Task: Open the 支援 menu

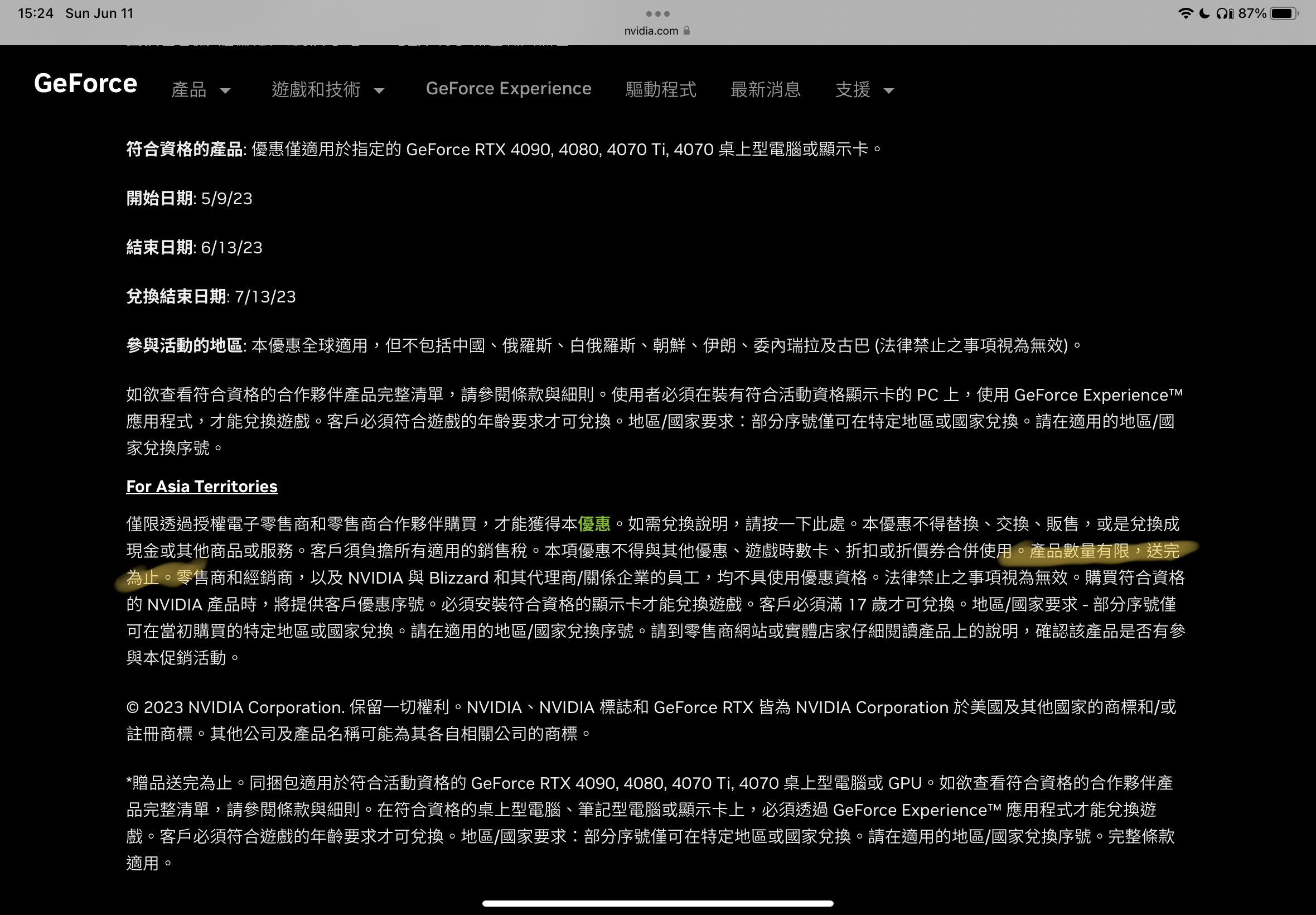Action: tap(853, 89)
